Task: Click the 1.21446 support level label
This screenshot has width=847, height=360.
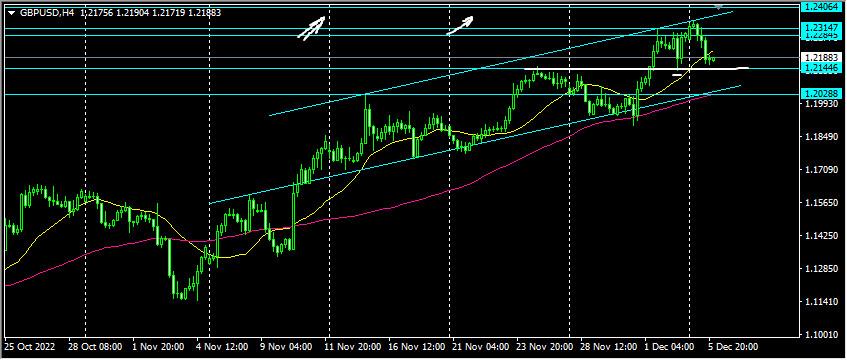Action: coord(821,68)
